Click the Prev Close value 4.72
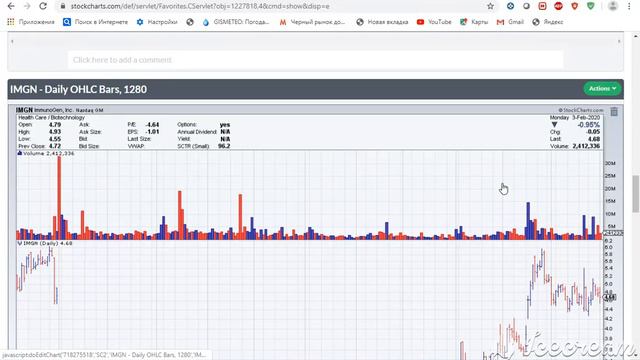The image size is (640, 360). [55, 146]
